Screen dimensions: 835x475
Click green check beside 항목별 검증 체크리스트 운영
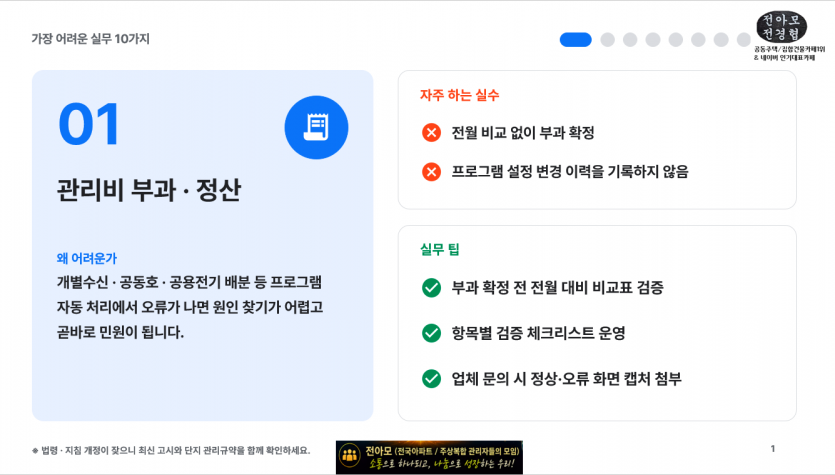point(431,333)
